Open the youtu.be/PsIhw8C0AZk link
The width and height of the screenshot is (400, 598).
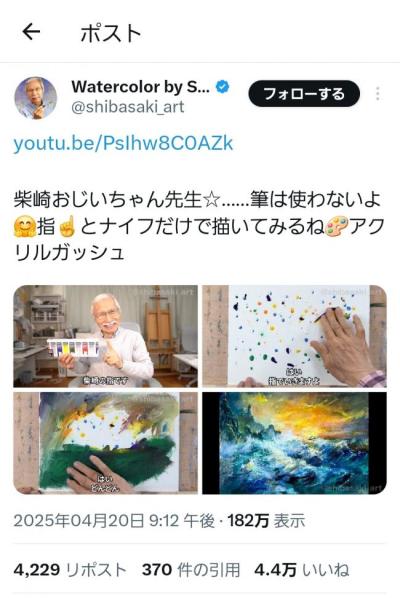pos(123,143)
